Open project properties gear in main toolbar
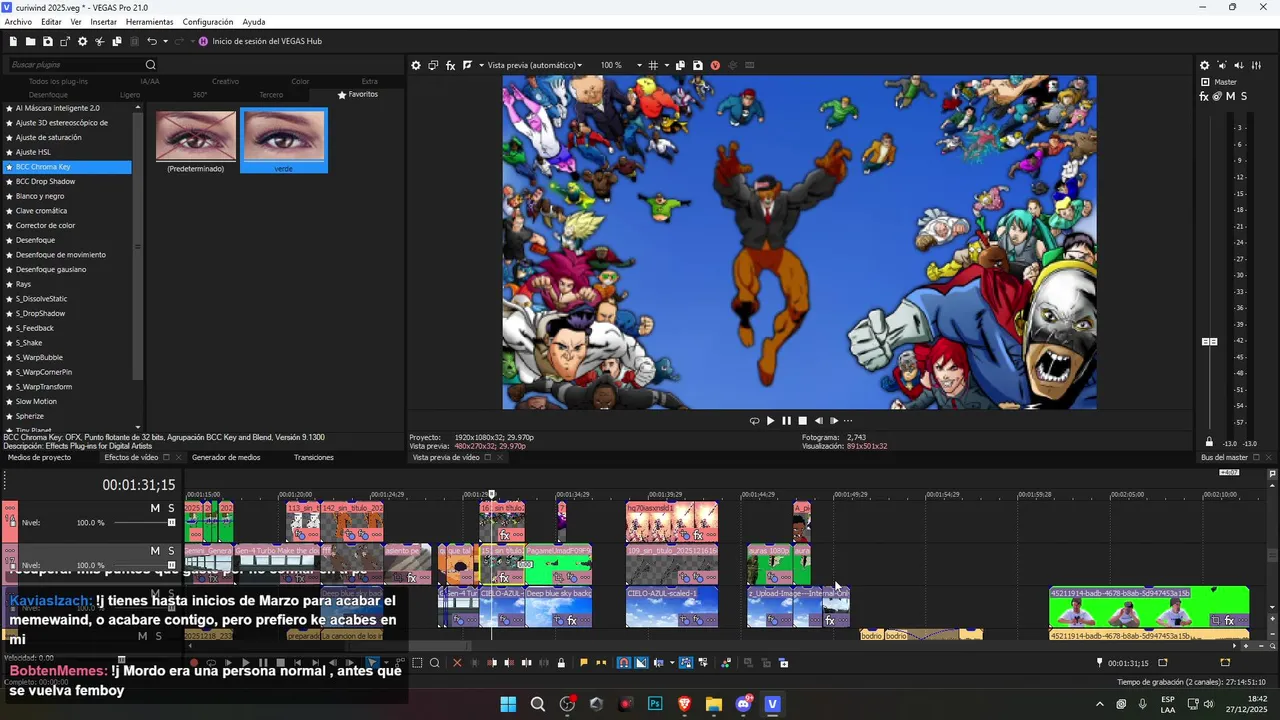 coord(82,41)
